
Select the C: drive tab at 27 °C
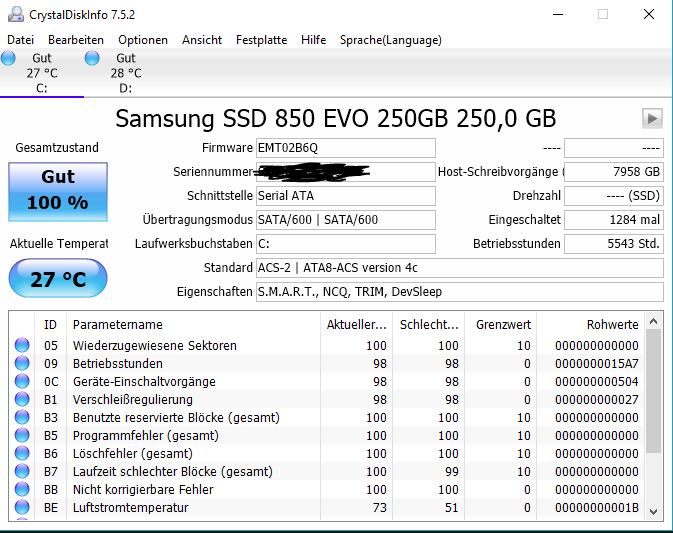pos(42,73)
